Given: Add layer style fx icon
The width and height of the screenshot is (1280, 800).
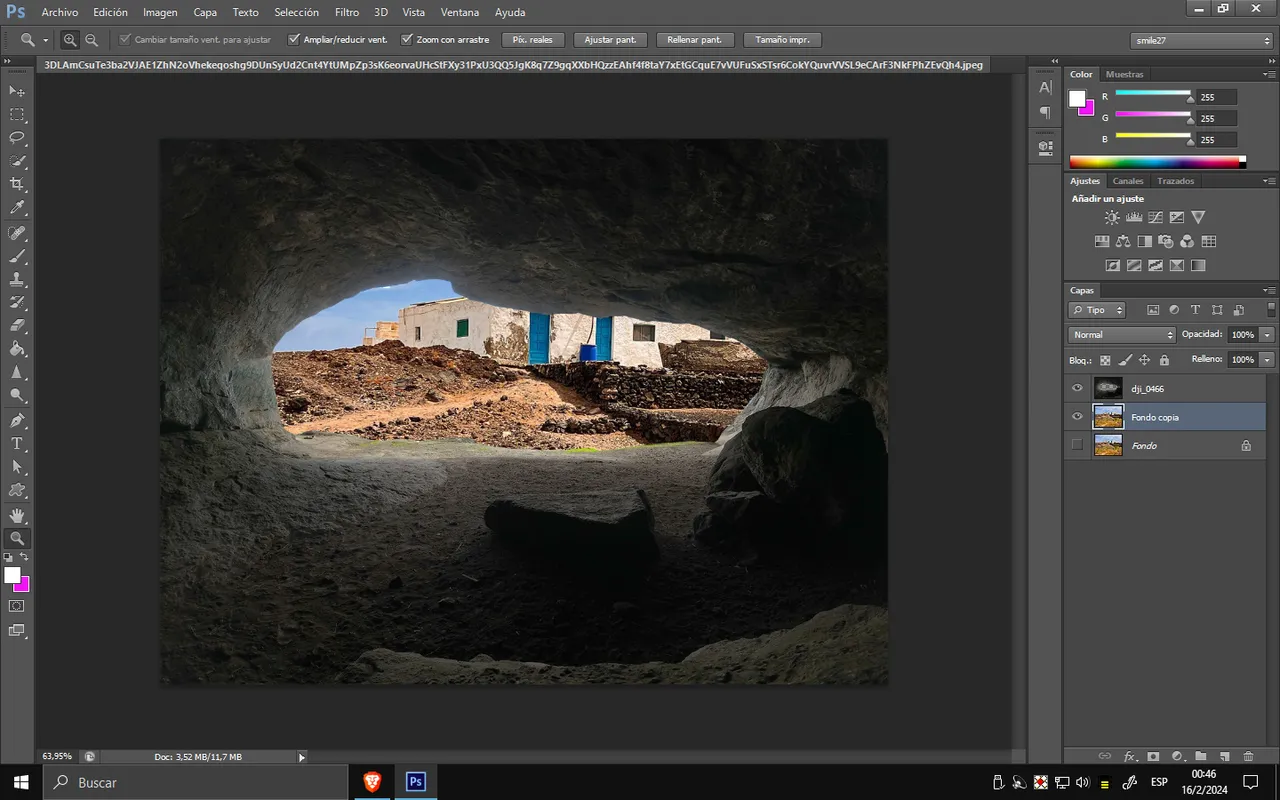Looking at the screenshot, I should (x=1130, y=757).
